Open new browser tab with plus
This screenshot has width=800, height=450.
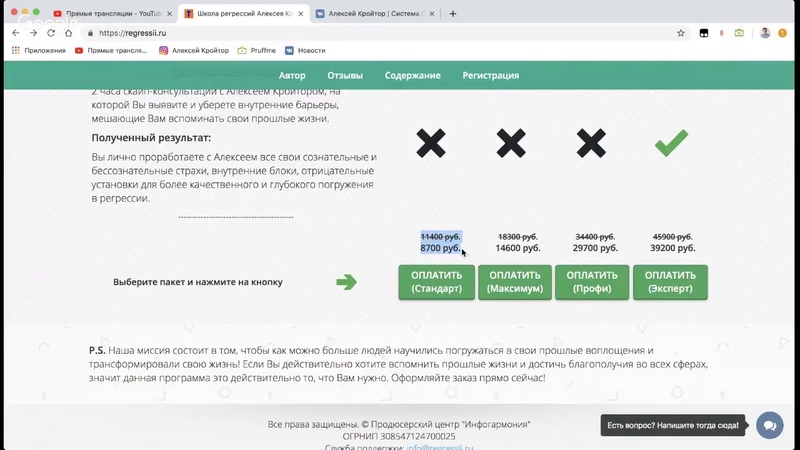(453, 14)
